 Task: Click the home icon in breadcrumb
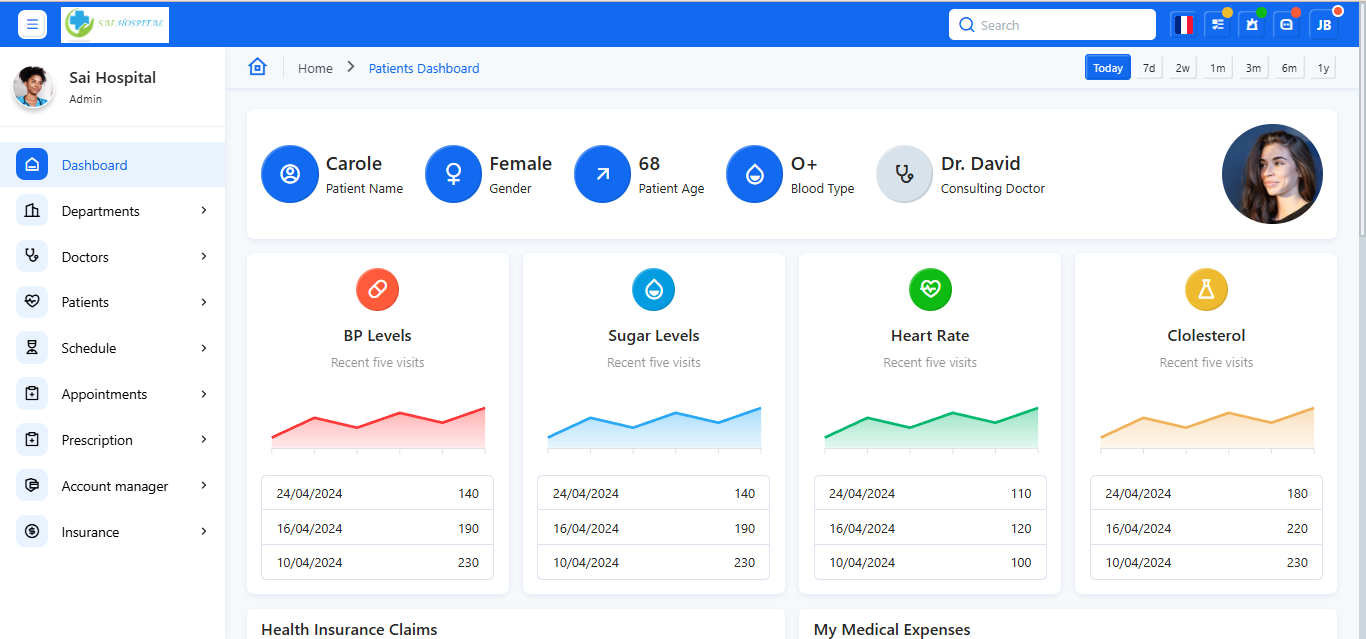click(257, 67)
